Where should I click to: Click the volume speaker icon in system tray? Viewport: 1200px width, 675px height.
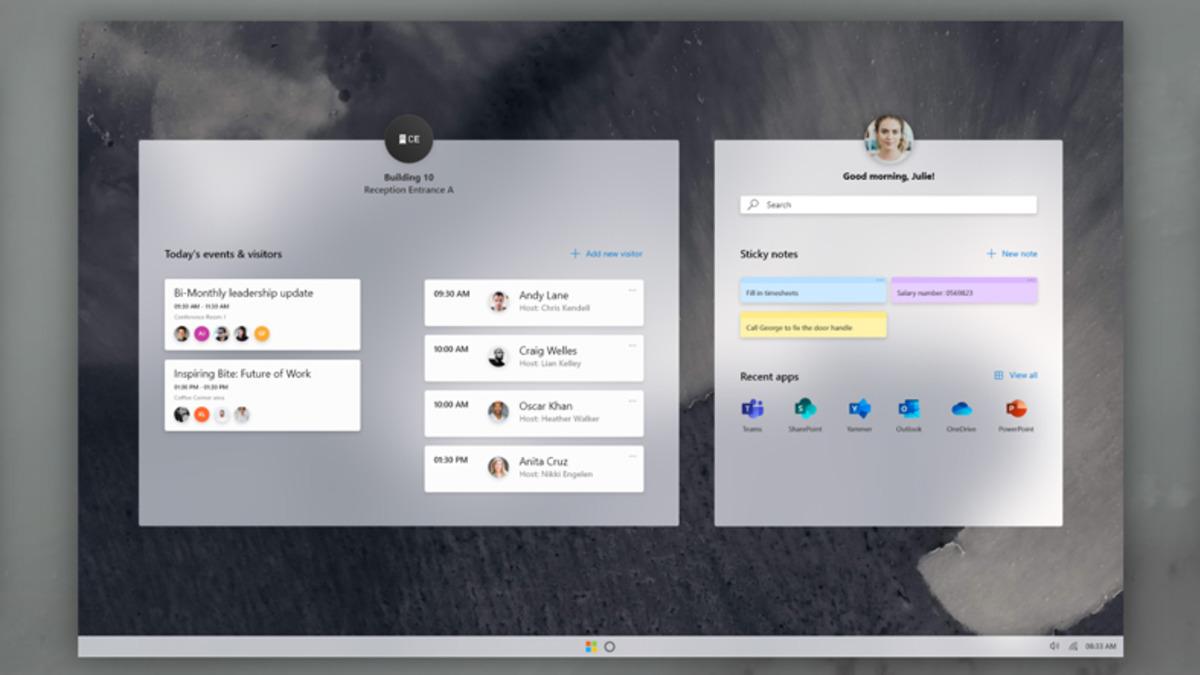1053,647
